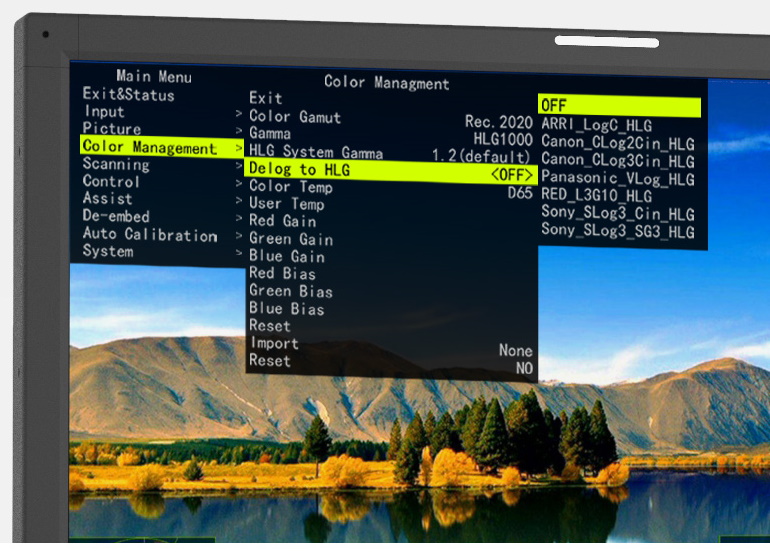Select the Color Gamut setting
The image size is (770, 559).
[x=295, y=116]
